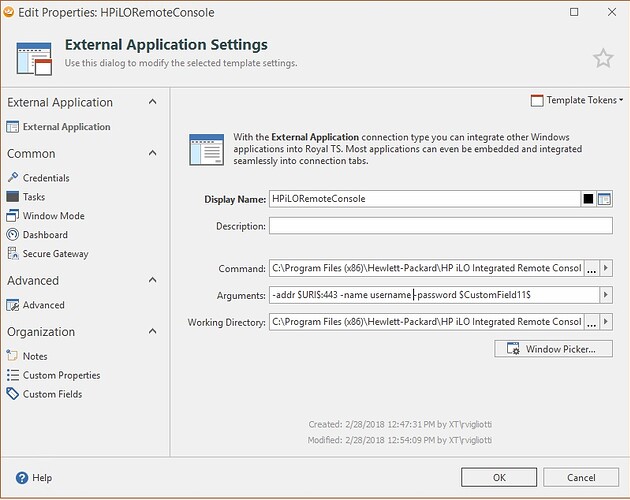
Task: Open the Window Mode settings
Action: pos(53,216)
